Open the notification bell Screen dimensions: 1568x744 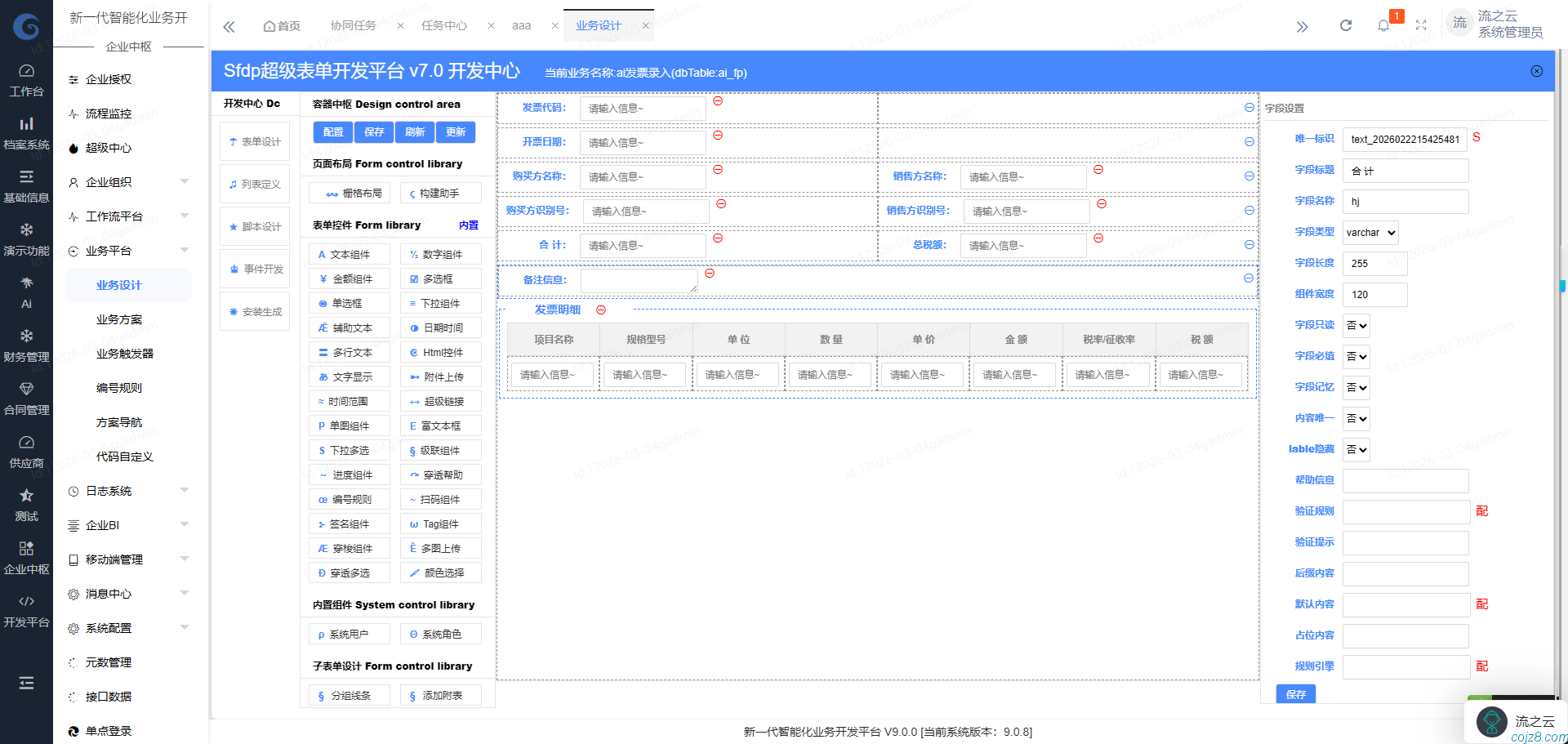coord(1383,25)
